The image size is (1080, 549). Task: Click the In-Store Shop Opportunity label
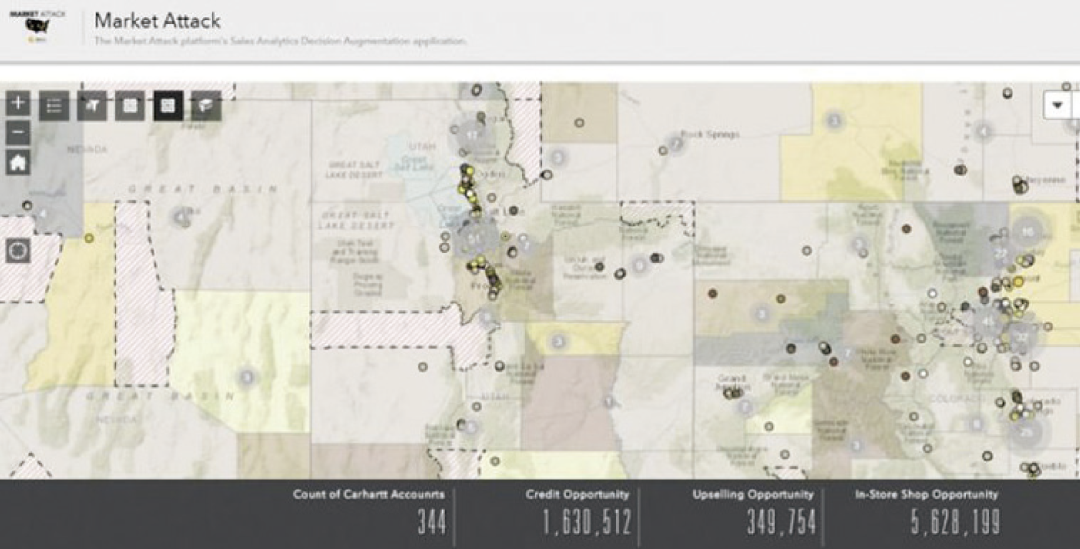(x=926, y=494)
